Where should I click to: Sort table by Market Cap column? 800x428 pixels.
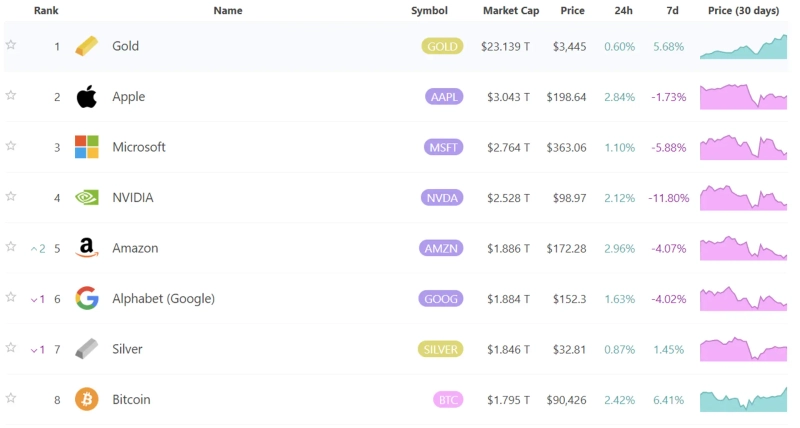511,11
